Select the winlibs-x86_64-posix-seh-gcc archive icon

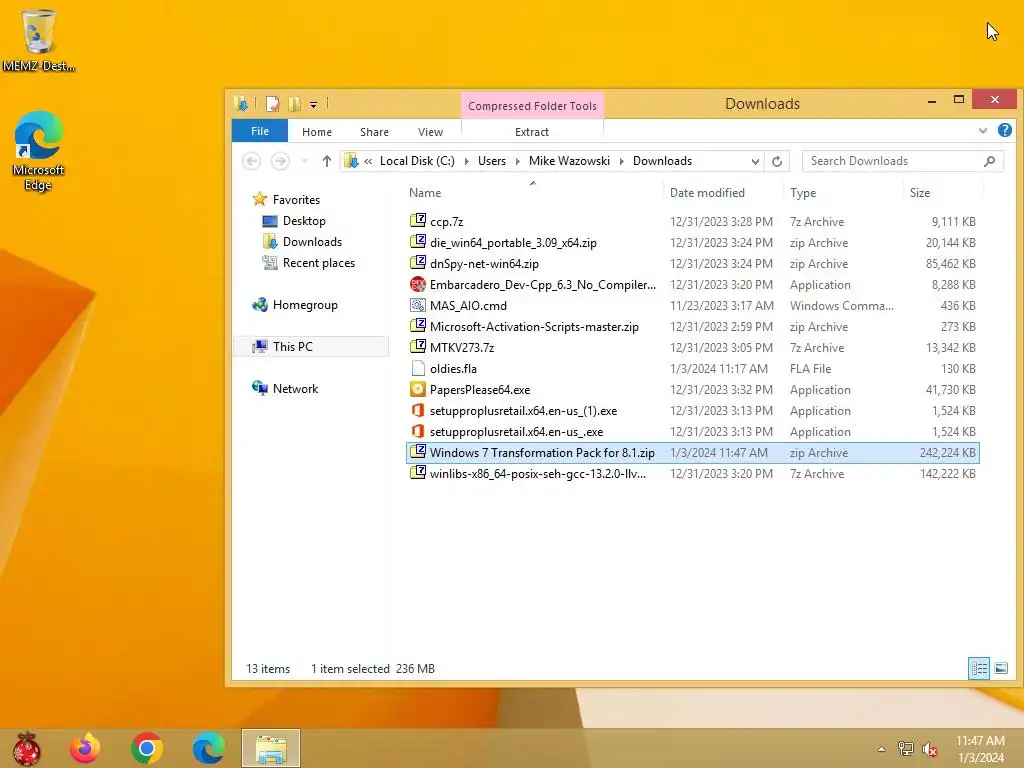click(x=418, y=473)
